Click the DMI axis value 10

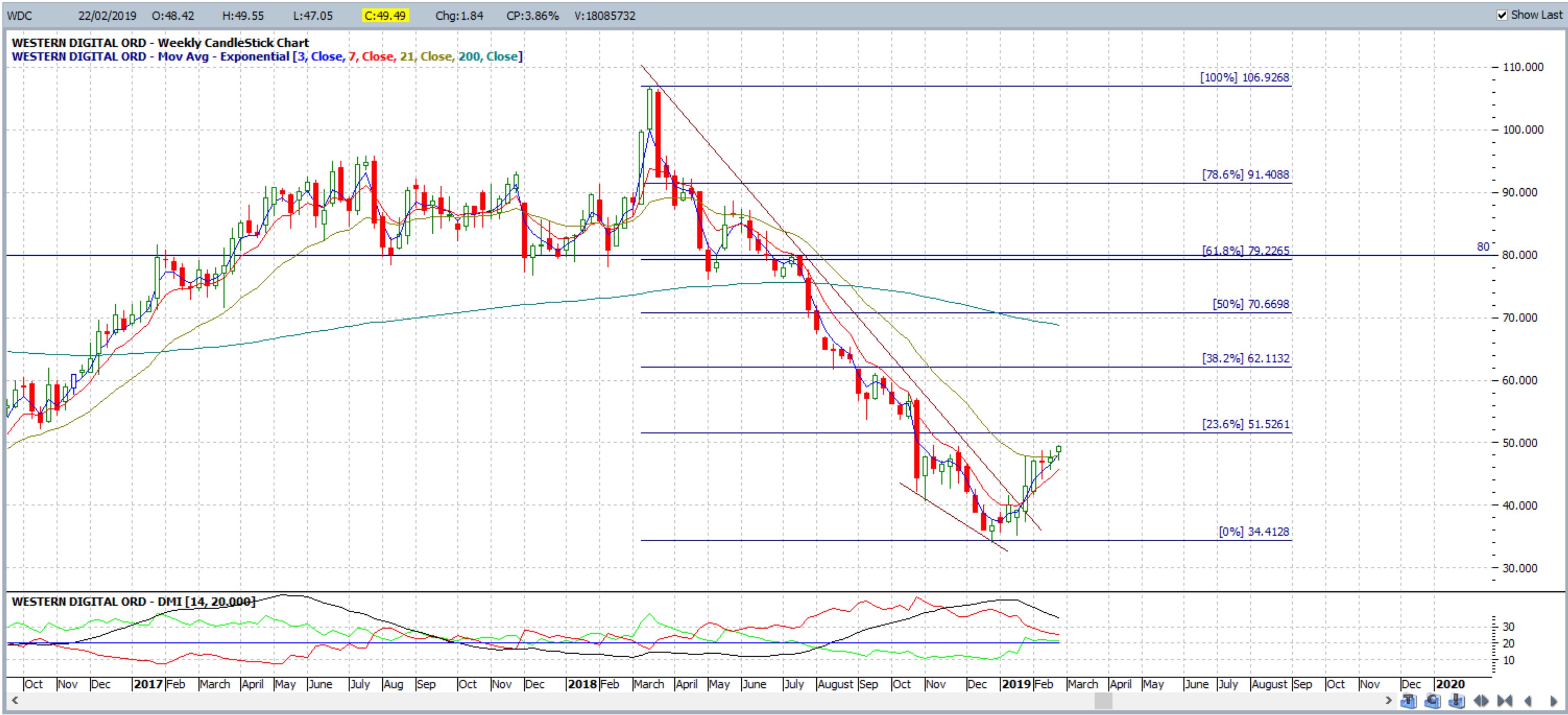(1508, 660)
